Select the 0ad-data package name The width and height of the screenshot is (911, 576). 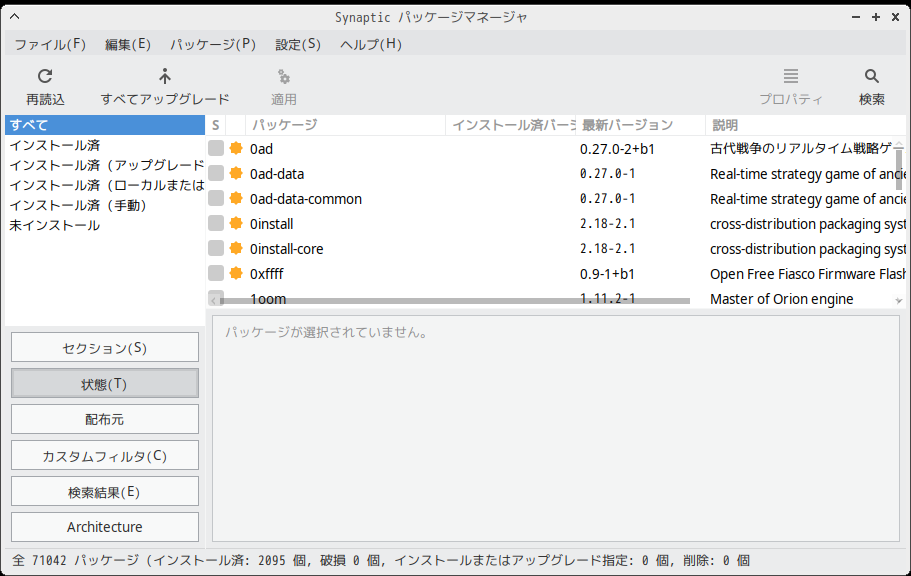point(277,174)
